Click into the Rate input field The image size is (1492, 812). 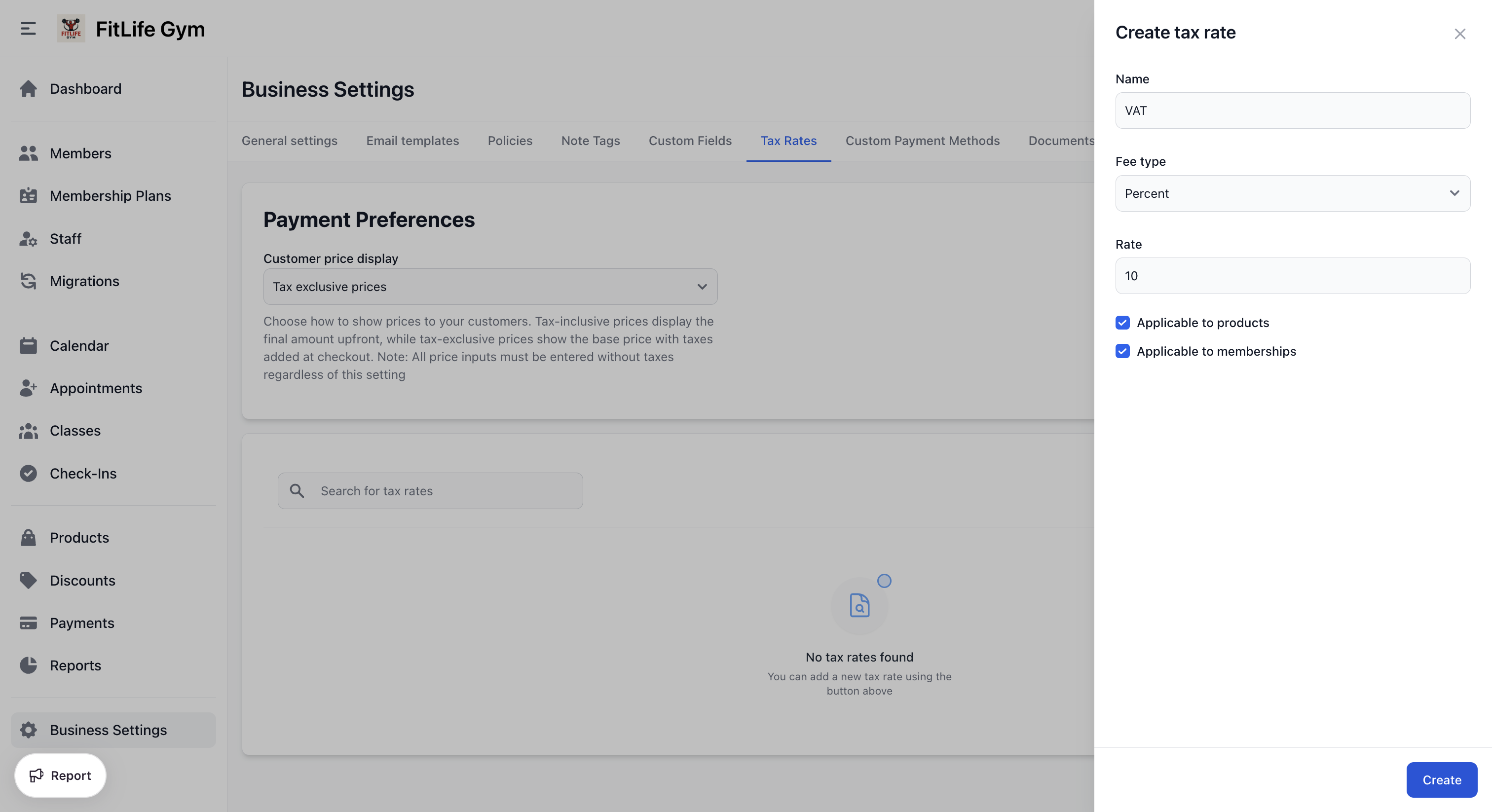point(1292,276)
